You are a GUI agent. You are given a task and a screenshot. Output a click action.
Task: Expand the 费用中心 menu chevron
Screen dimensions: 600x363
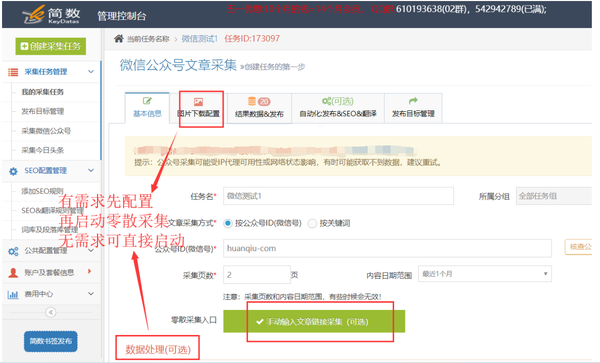coord(91,293)
